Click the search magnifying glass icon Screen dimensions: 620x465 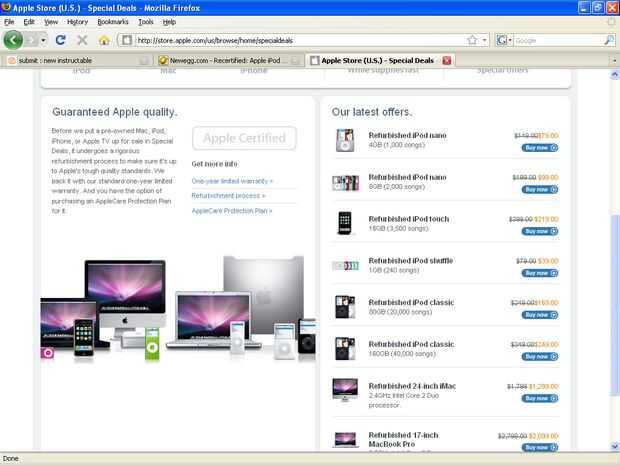tap(609, 40)
